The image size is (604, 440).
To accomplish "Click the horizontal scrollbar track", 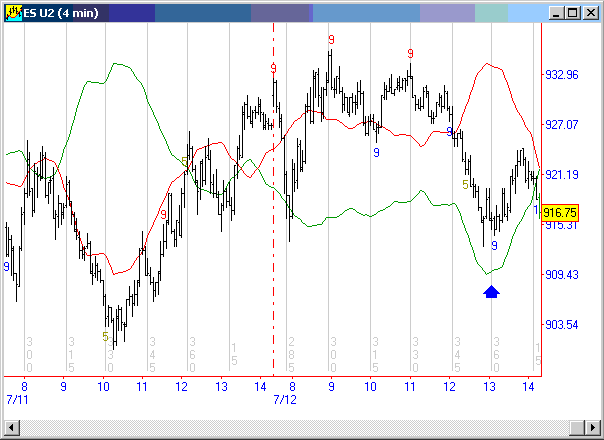I will (300, 429).
